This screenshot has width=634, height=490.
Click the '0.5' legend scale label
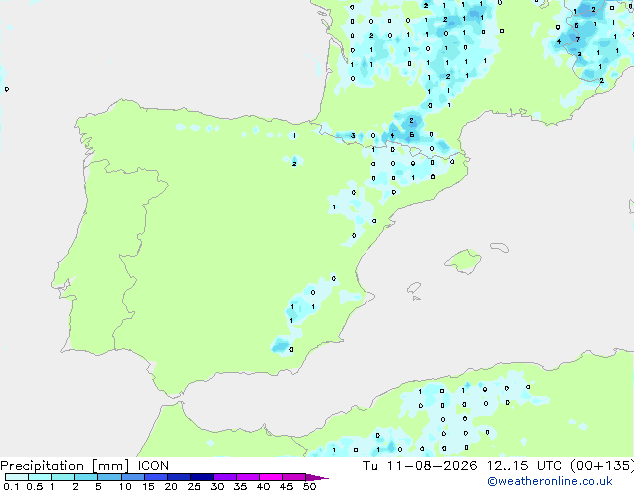click(35, 486)
